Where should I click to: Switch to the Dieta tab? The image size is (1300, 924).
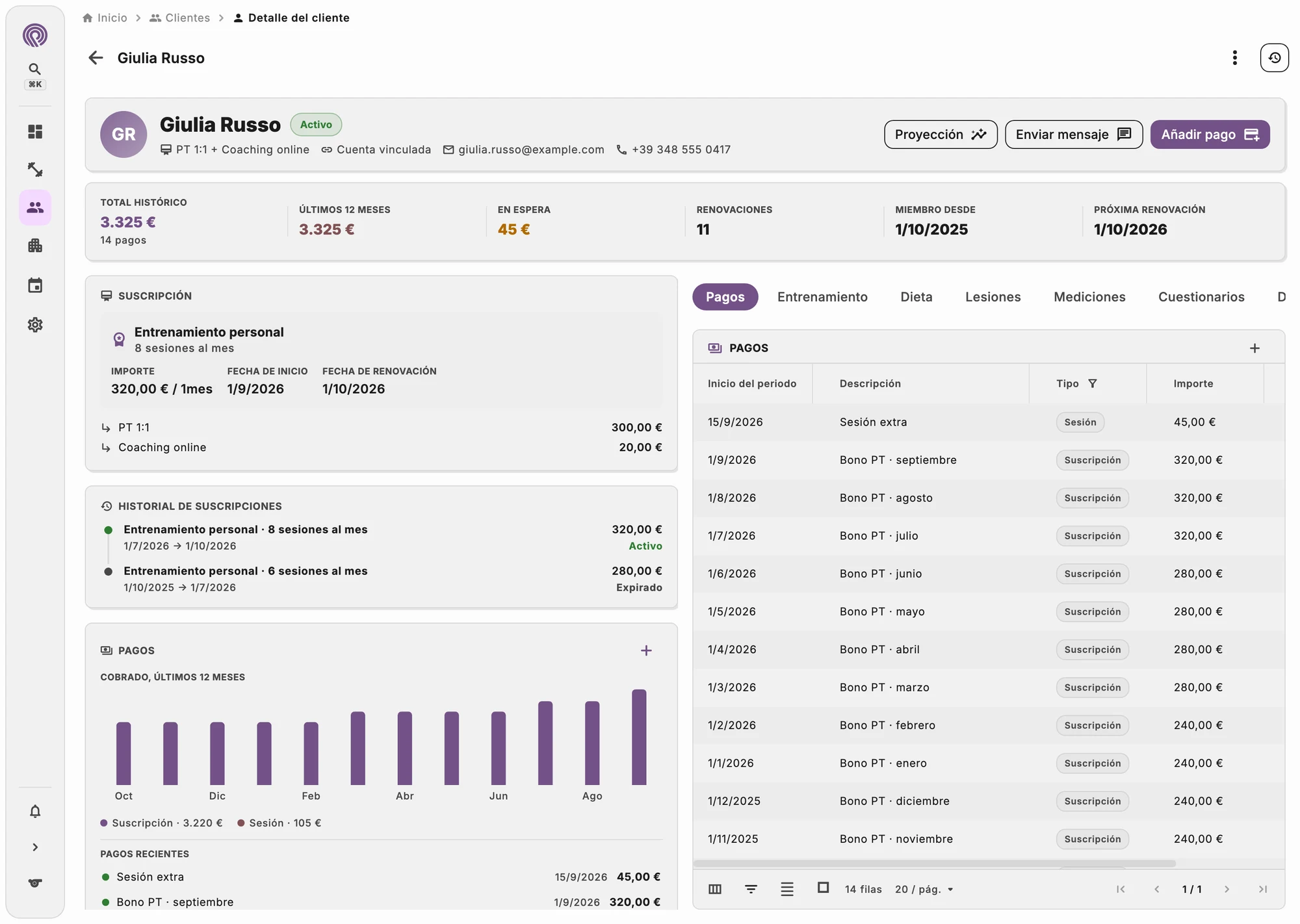(916, 297)
